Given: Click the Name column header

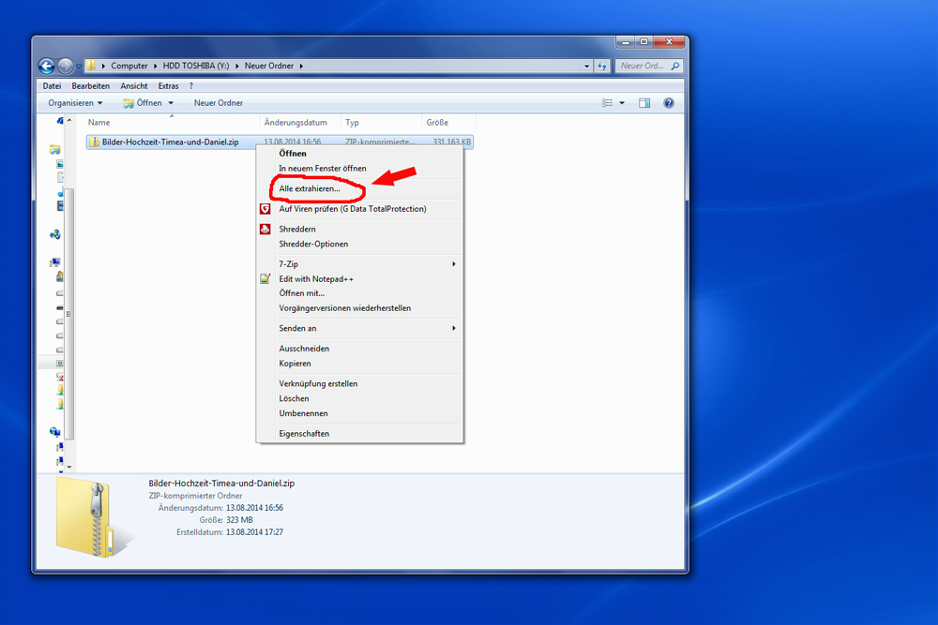Looking at the screenshot, I should [x=99, y=122].
